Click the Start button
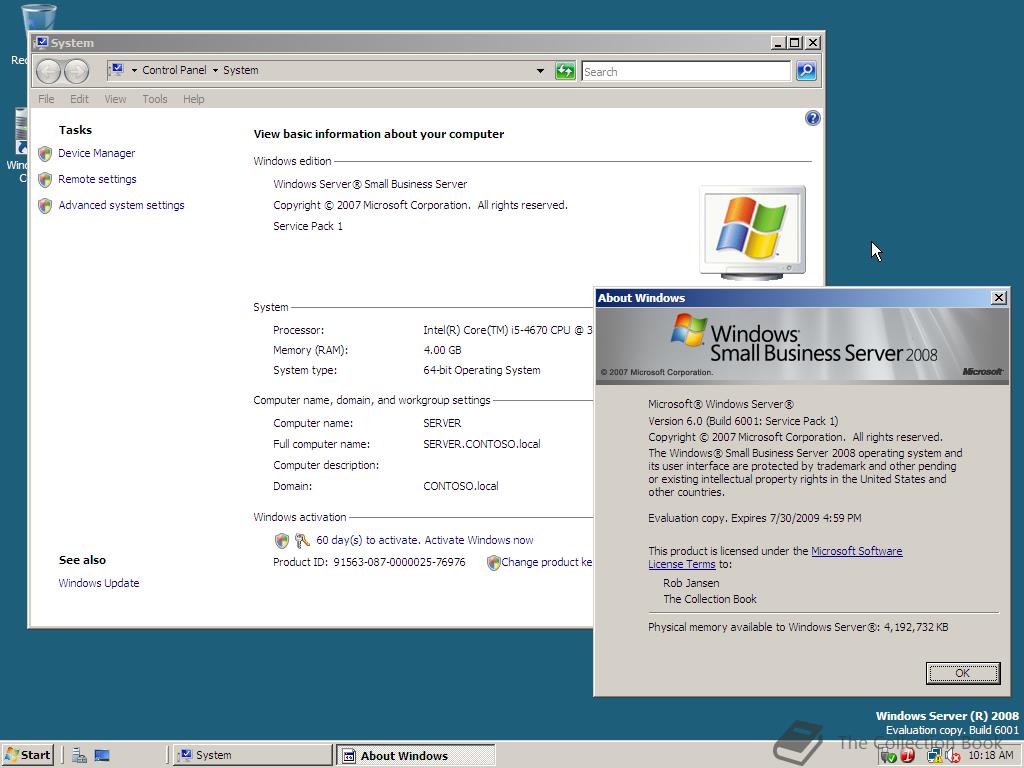Image resolution: width=1024 pixels, height=768 pixels. (x=27, y=755)
